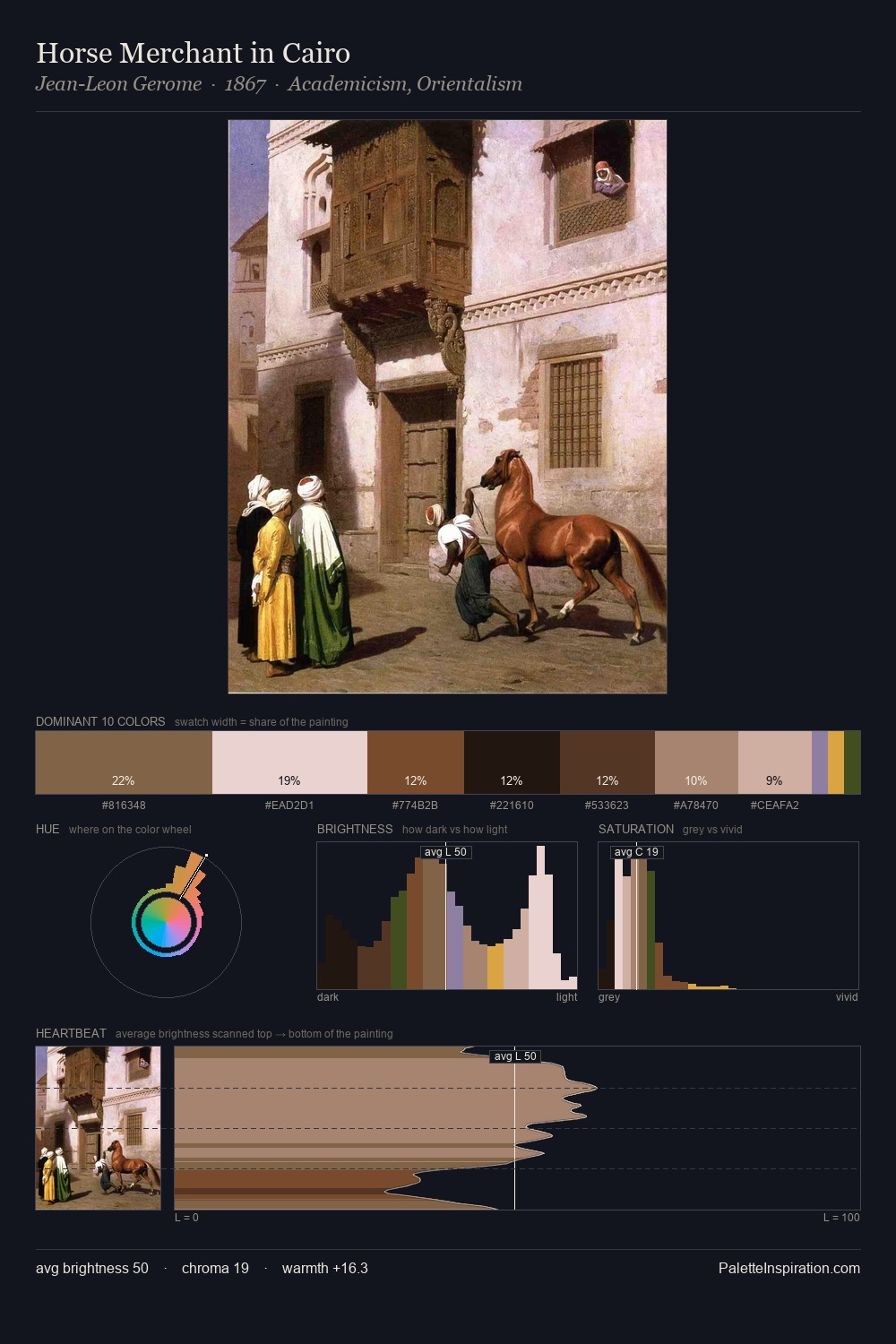Select the #774B2B swatch at 12%

[416, 762]
